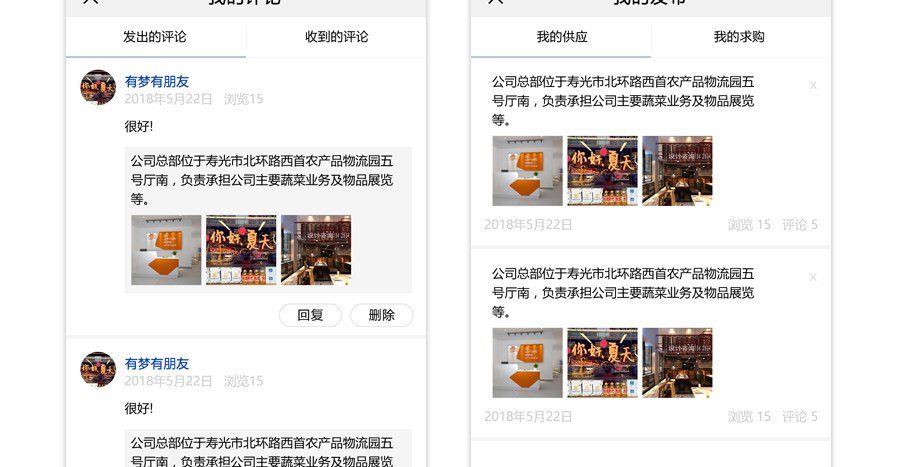This screenshot has width=900, height=467.
Task: Open first supply post's 你好夏天 photo
Action: tap(602, 171)
